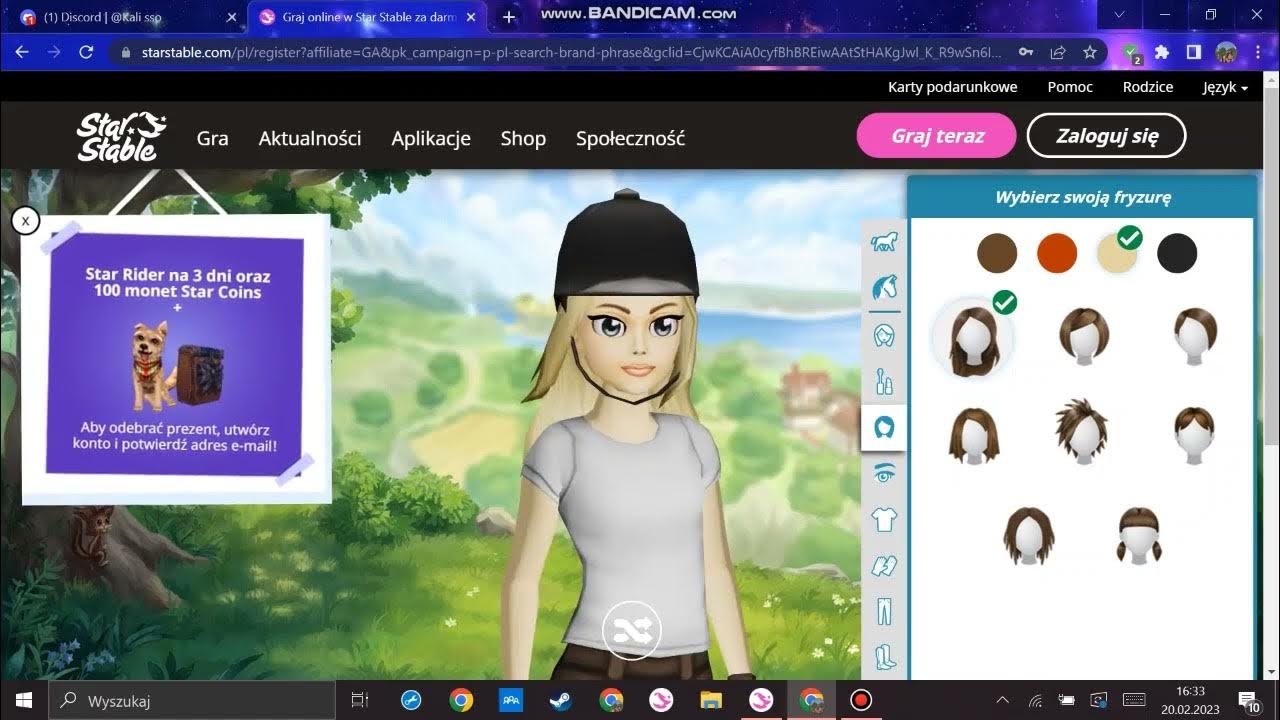Choose the long wavy hairstyle
This screenshot has width=1280, height=720.
coord(973,340)
